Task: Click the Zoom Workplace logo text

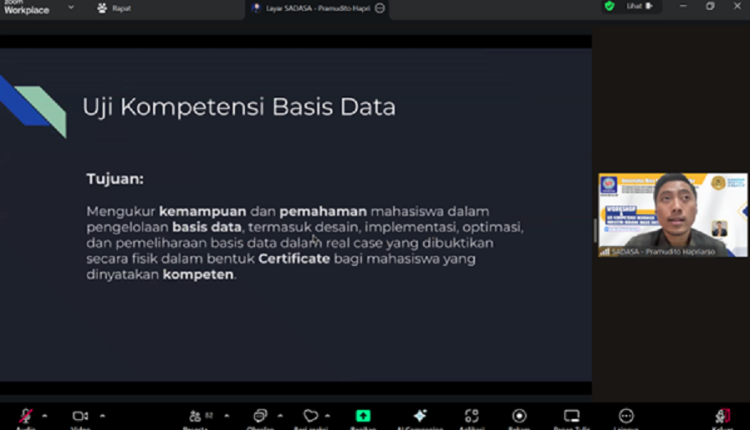Action: tap(26, 8)
